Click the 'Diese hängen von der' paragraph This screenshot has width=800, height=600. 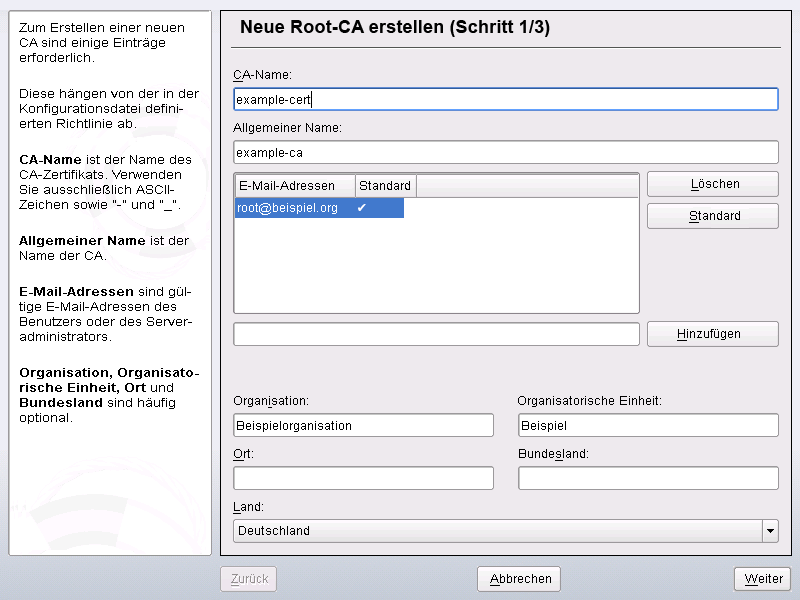click(109, 109)
